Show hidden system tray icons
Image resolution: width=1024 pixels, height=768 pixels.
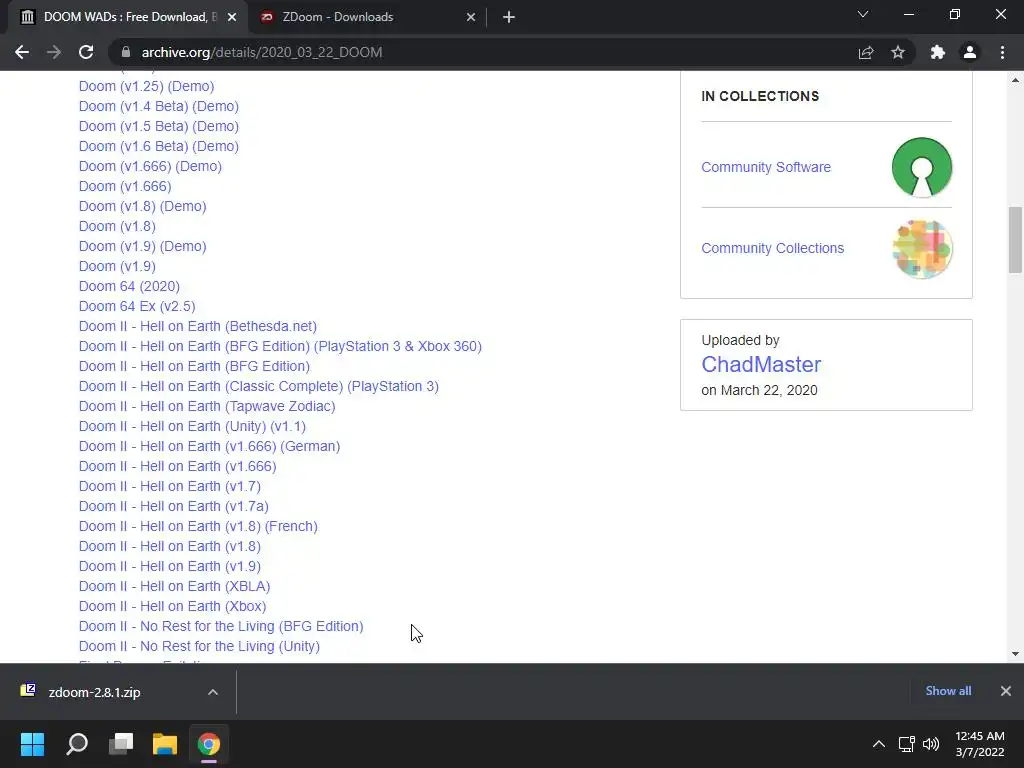point(879,744)
